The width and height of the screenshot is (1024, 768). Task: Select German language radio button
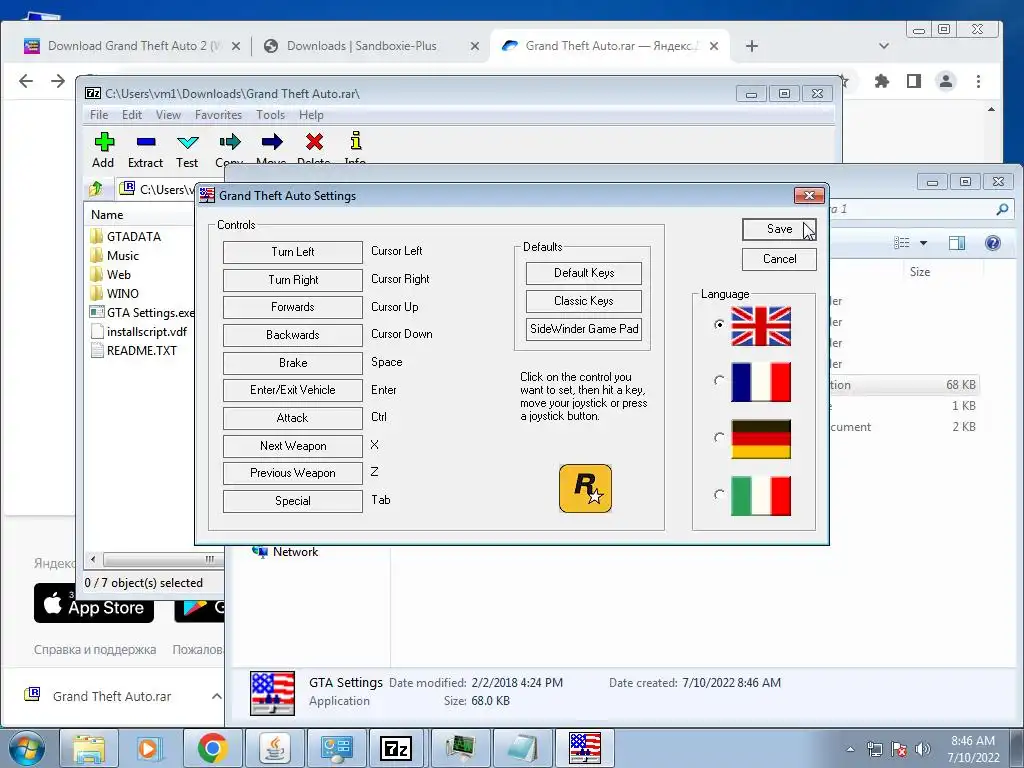[x=719, y=437]
